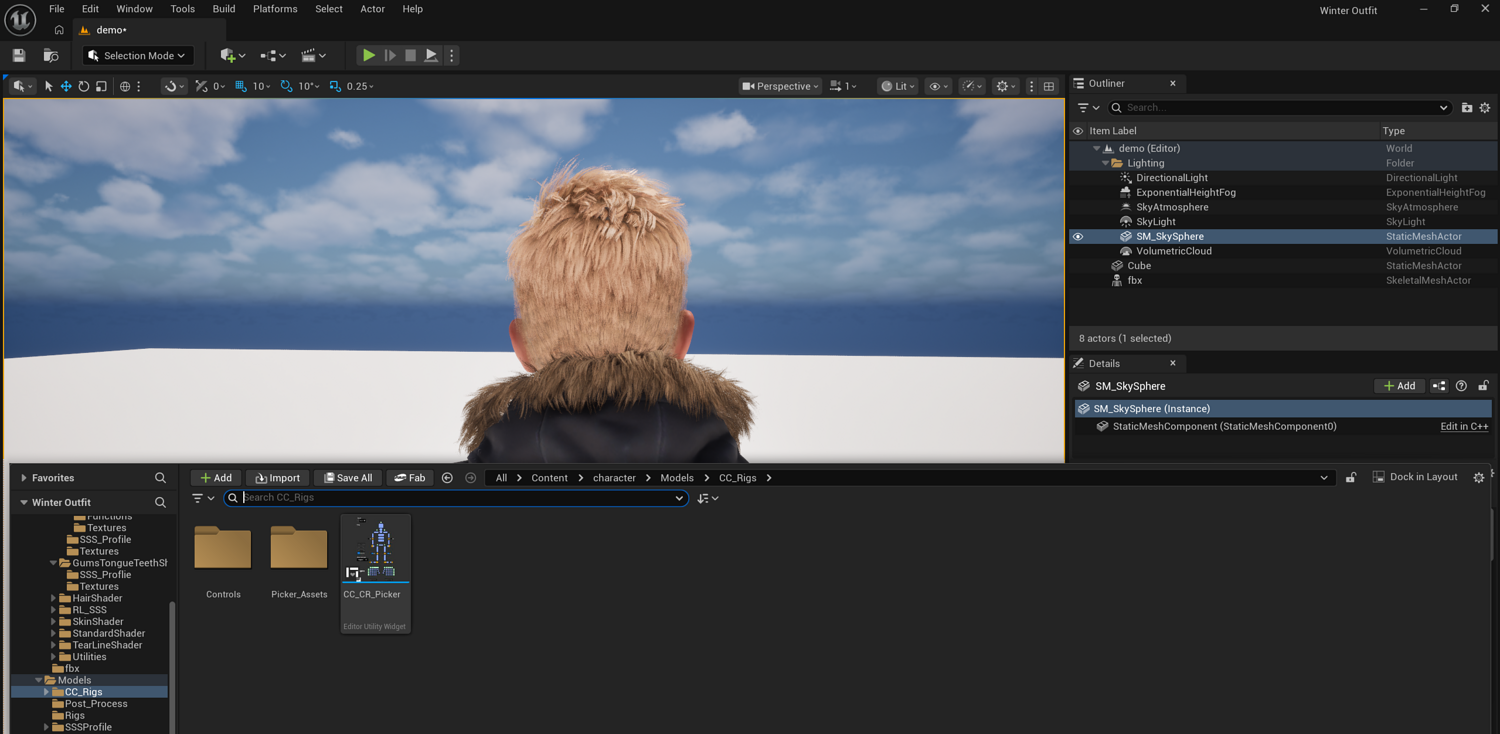Viewport: 1500px width, 734px height.
Task: Open the camera speed dropdown
Action: [x=843, y=87]
